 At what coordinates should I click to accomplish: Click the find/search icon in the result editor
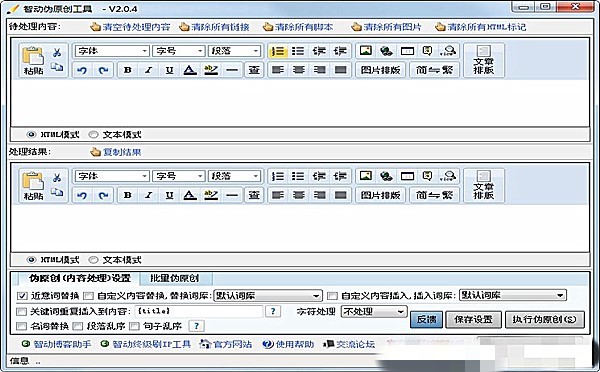[448, 176]
